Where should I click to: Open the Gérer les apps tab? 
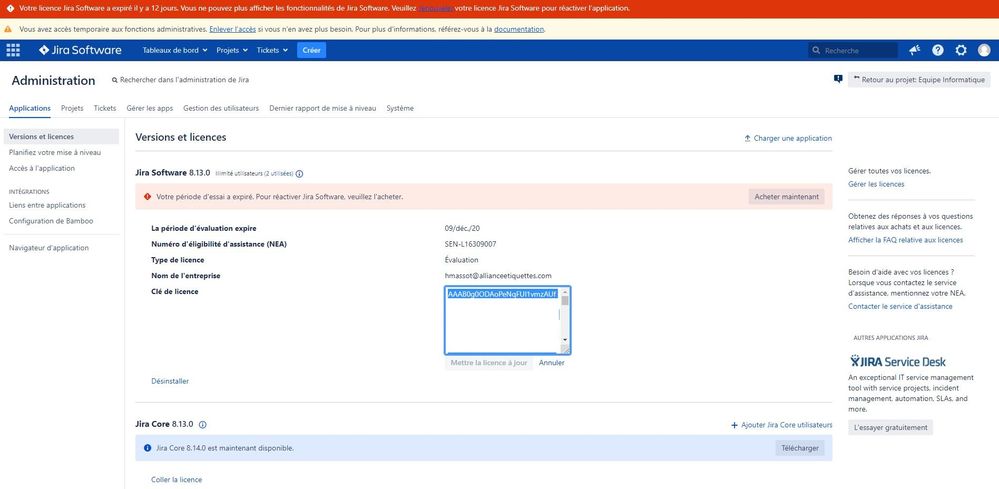point(150,108)
